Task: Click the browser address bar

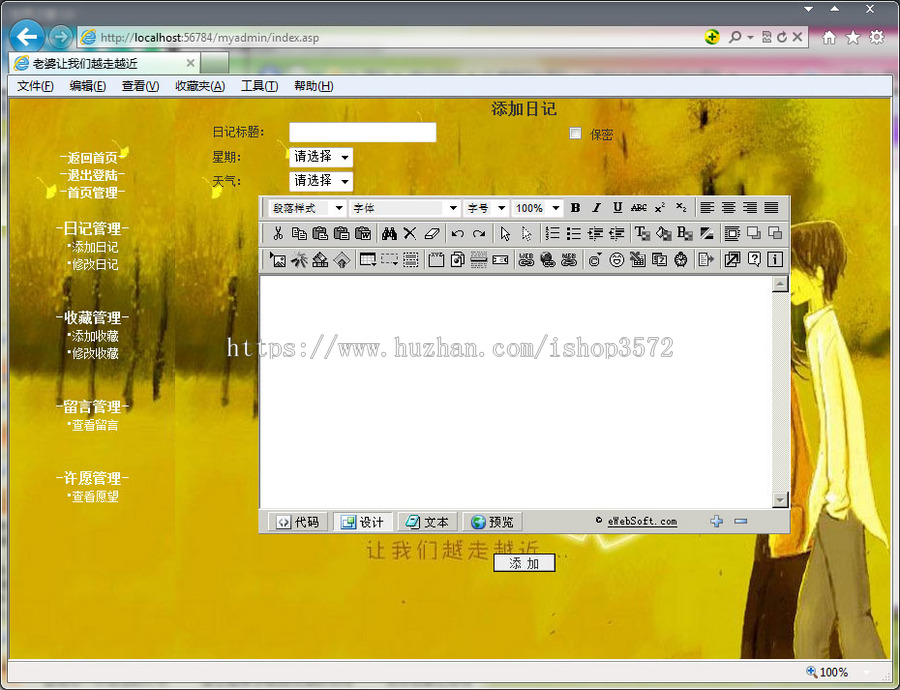Action: 390,37
